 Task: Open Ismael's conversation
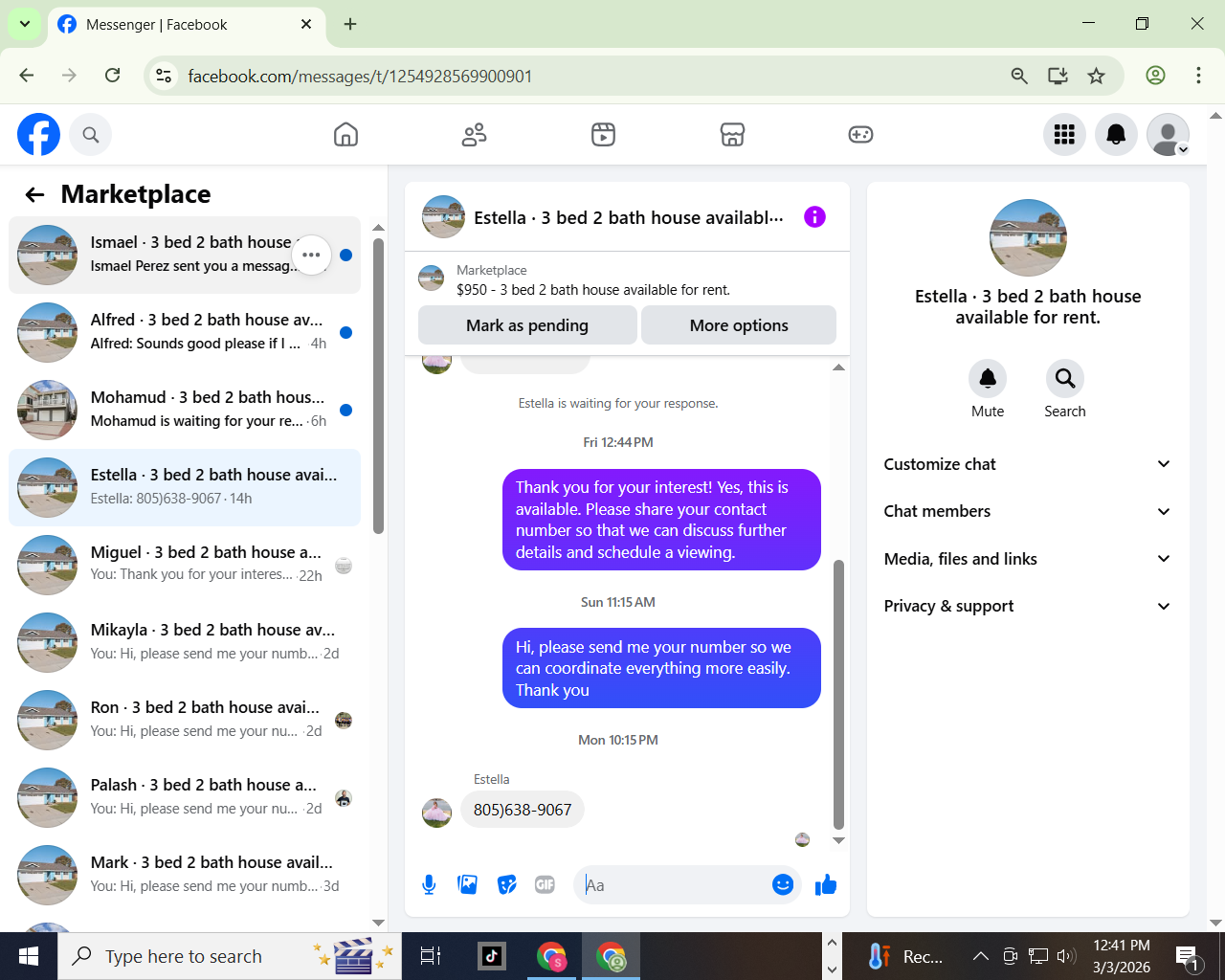tap(185, 255)
